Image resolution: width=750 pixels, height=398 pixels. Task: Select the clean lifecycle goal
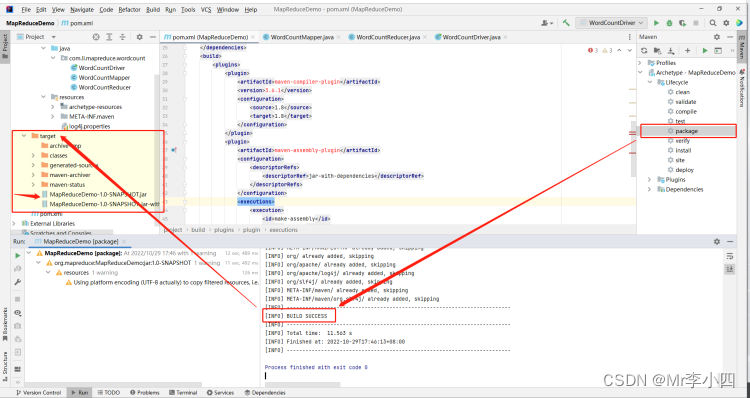tap(683, 92)
